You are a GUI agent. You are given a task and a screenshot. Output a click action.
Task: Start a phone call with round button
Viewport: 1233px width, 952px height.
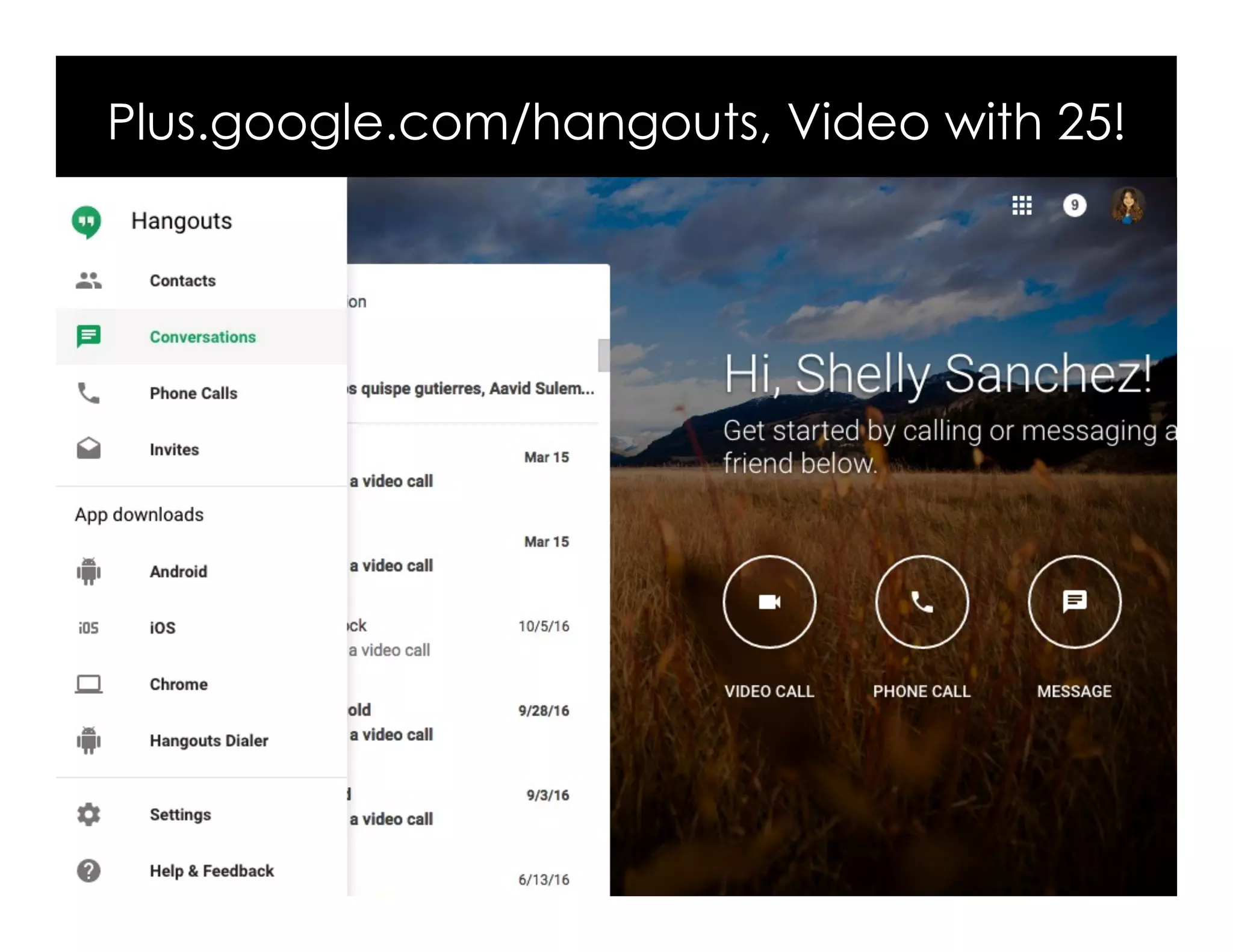[x=922, y=602]
